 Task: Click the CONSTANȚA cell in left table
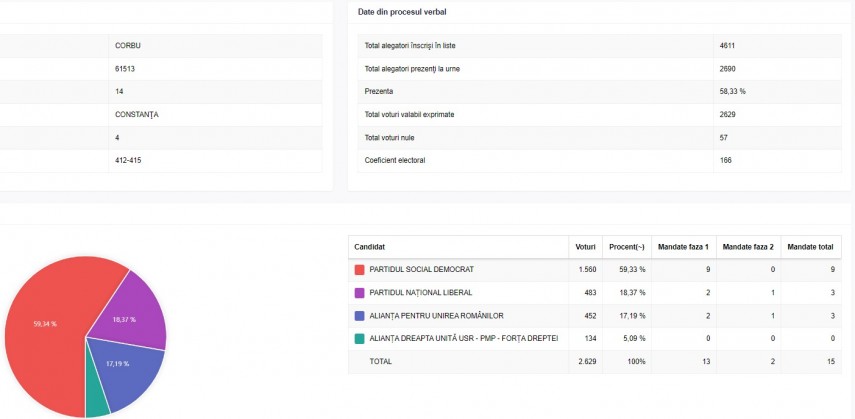(137, 114)
